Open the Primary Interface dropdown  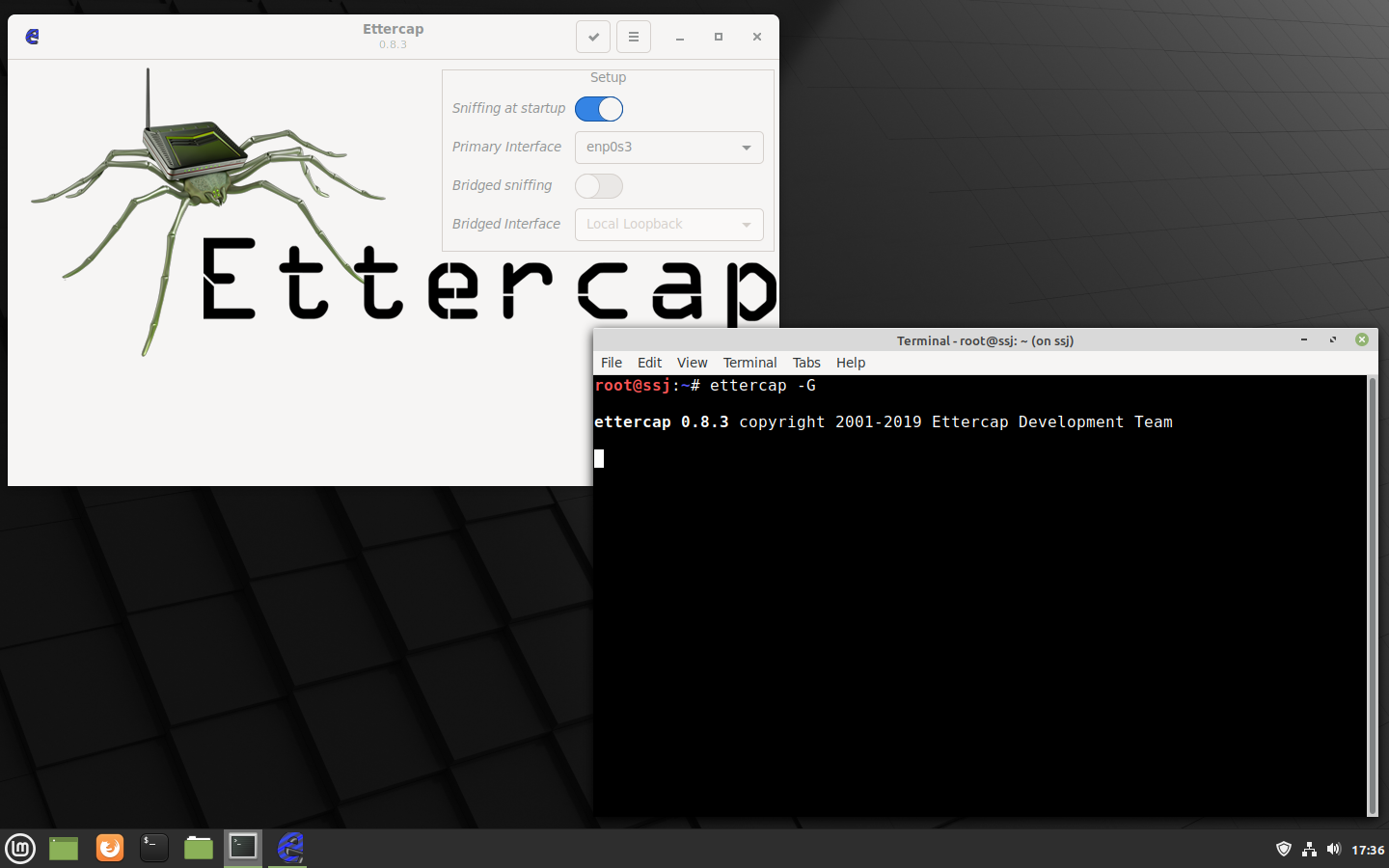point(668,147)
